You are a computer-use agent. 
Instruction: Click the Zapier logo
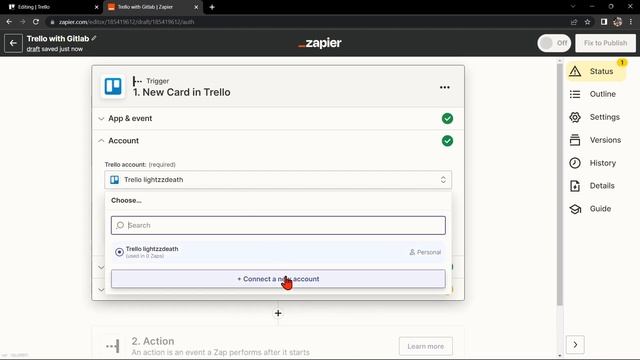coord(320,43)
